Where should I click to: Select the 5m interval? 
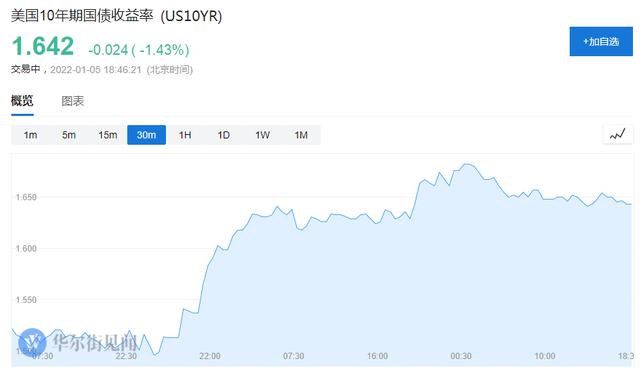coord(69,135)
